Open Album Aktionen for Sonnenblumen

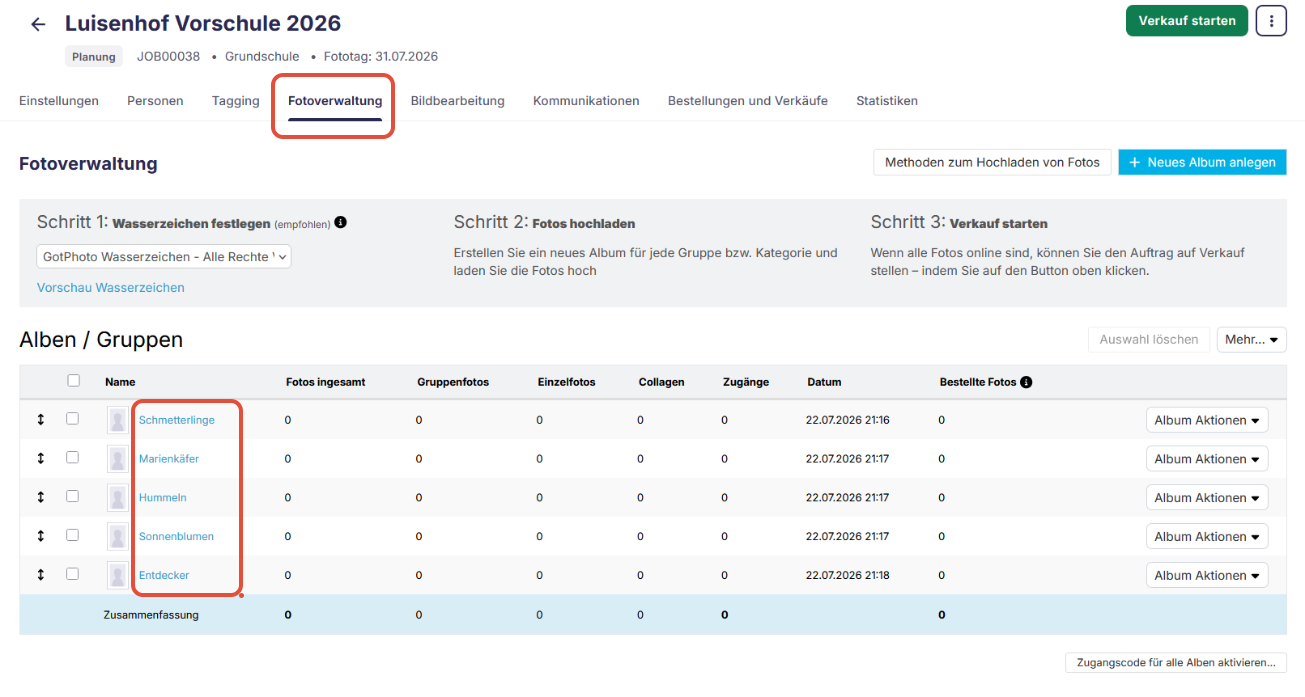[1207, 537]
